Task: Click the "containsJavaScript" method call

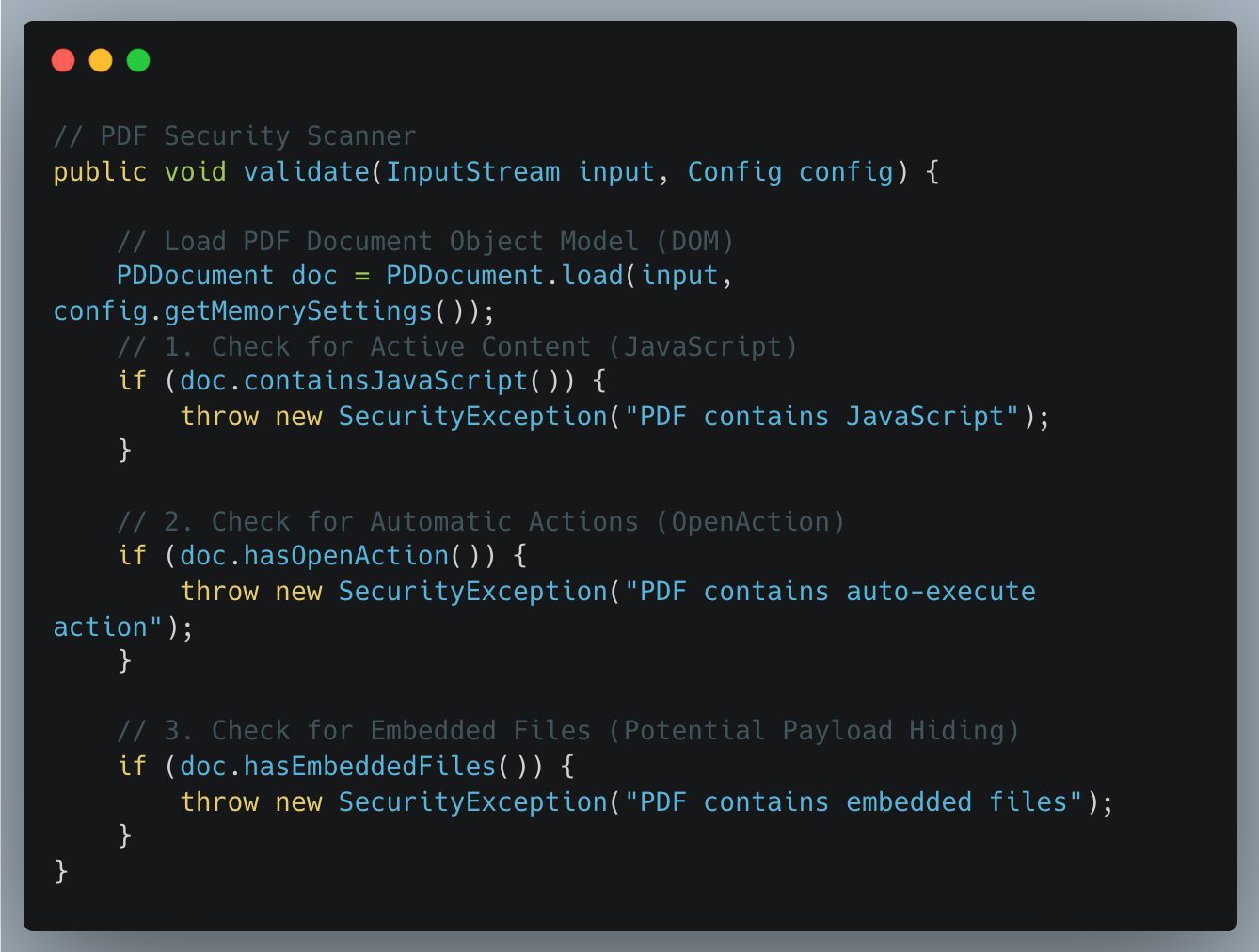Action: [386, 381]
